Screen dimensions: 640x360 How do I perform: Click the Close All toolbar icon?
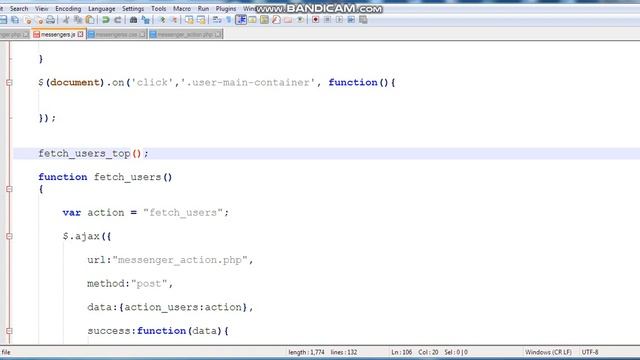coord(39,20)
